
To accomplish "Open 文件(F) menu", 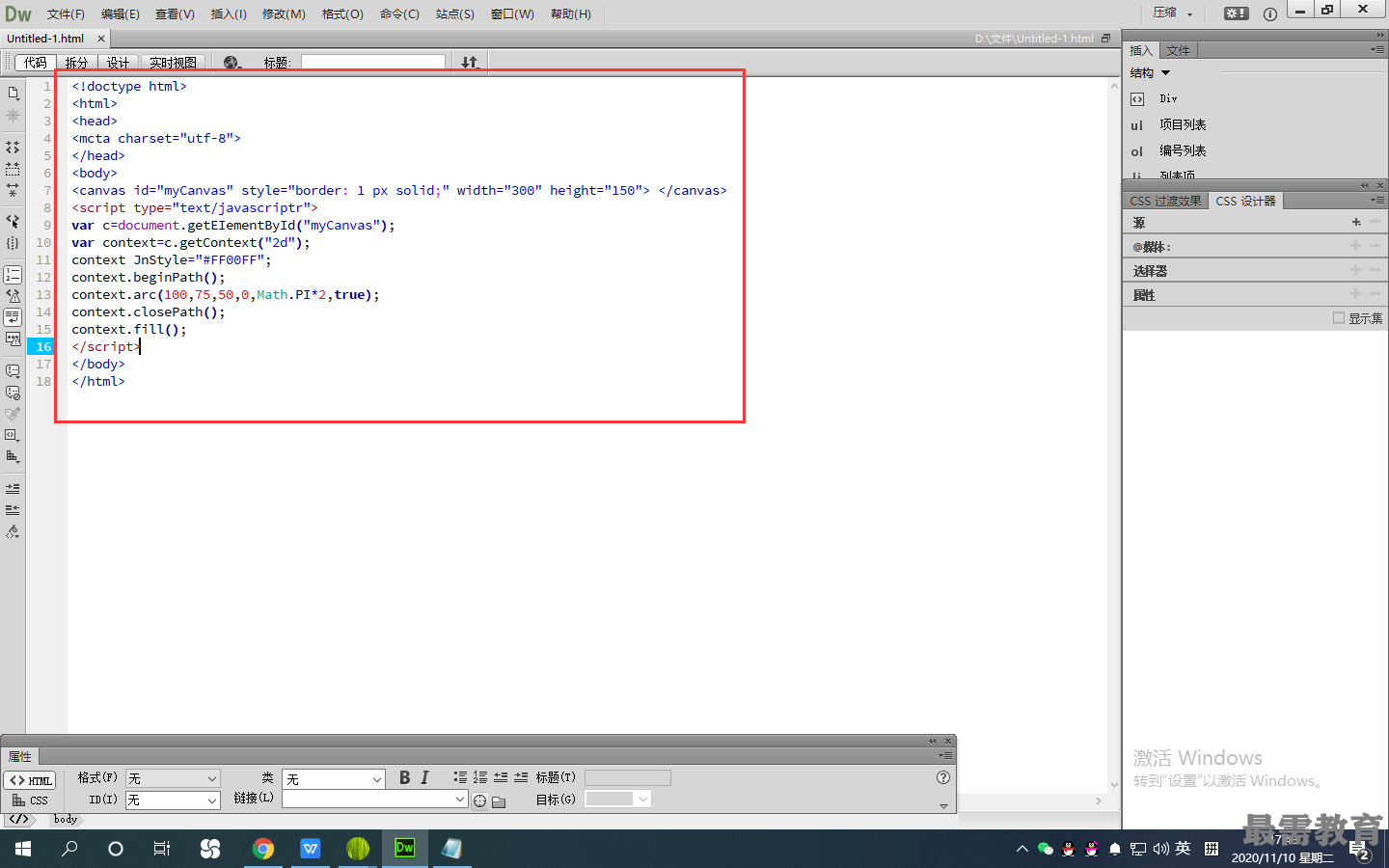I will [66, 14].
